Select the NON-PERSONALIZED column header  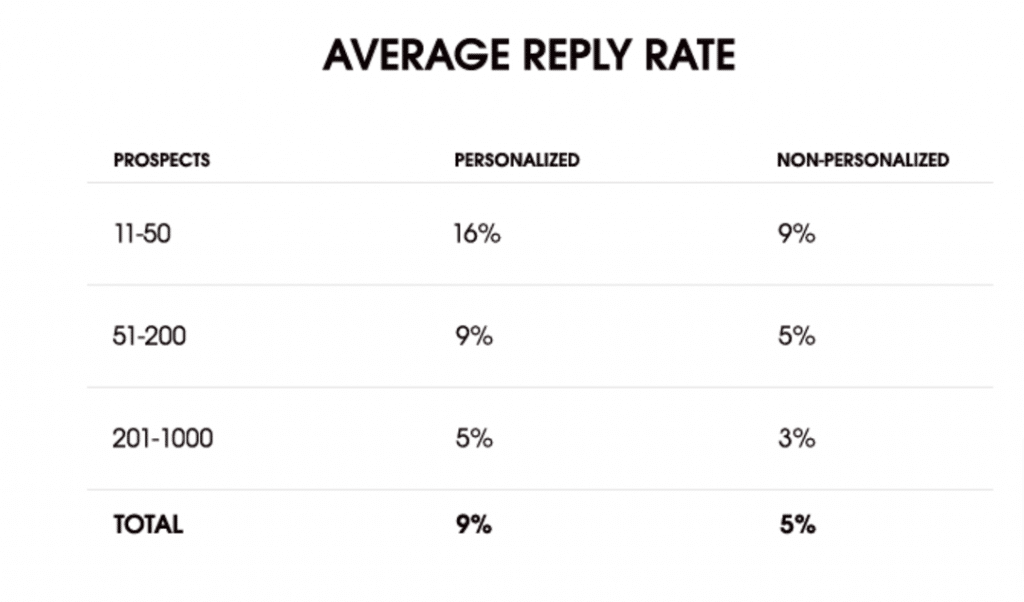coord(863,160)
